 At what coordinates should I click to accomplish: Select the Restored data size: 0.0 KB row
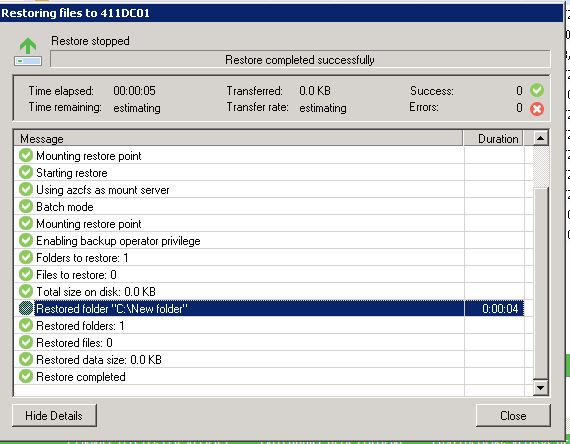click(x=269, y=359)
